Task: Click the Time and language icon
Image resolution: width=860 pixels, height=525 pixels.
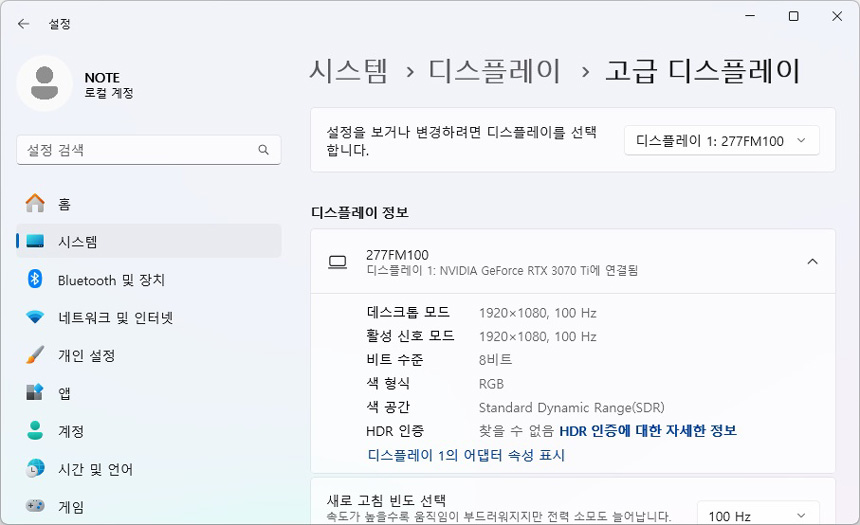Action: (x=35, y=469)
